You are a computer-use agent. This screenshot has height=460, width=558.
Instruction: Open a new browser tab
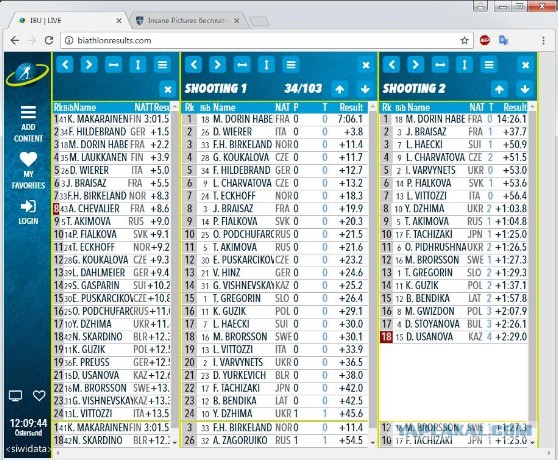[259, 21]
